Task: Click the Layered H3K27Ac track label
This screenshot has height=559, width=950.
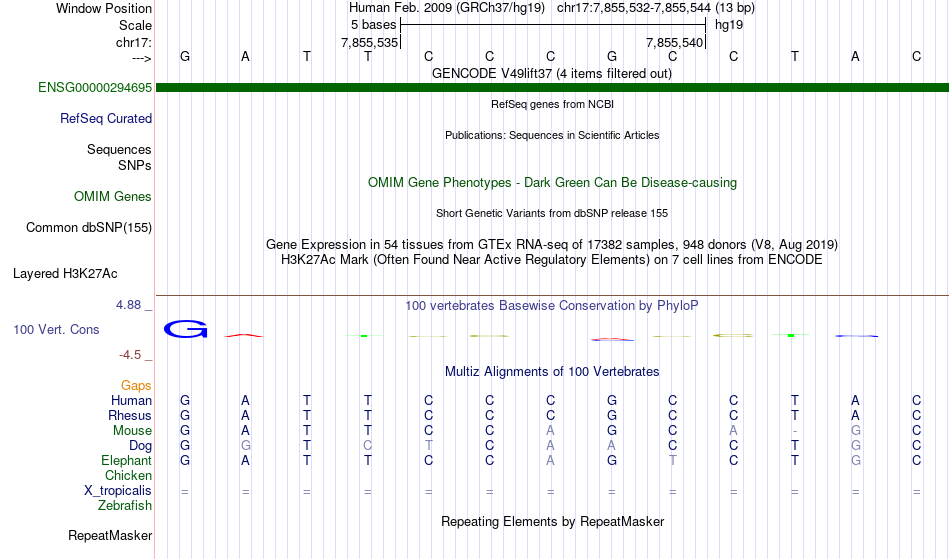Action: coord(65,274)
